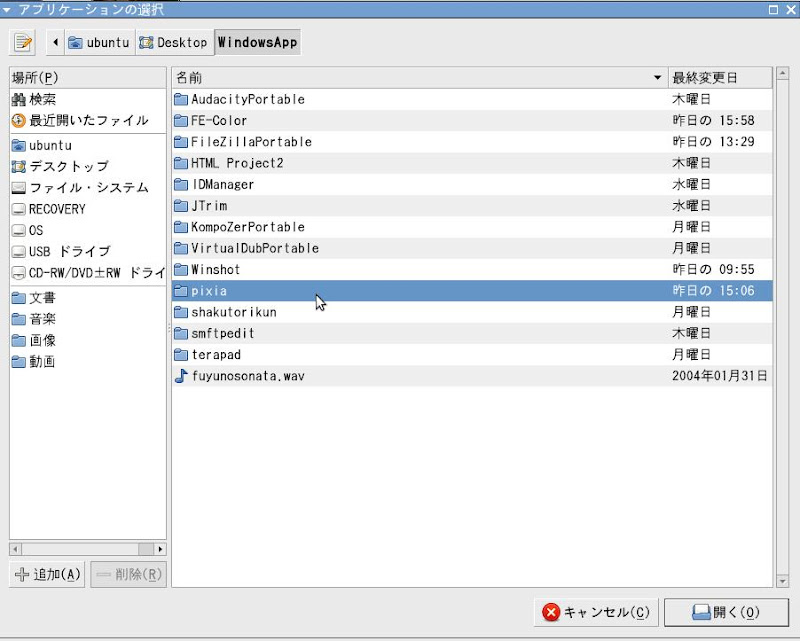
Task: Select デスクトップ in the places list
Action: pyautogui.click(x=87, y=166)
